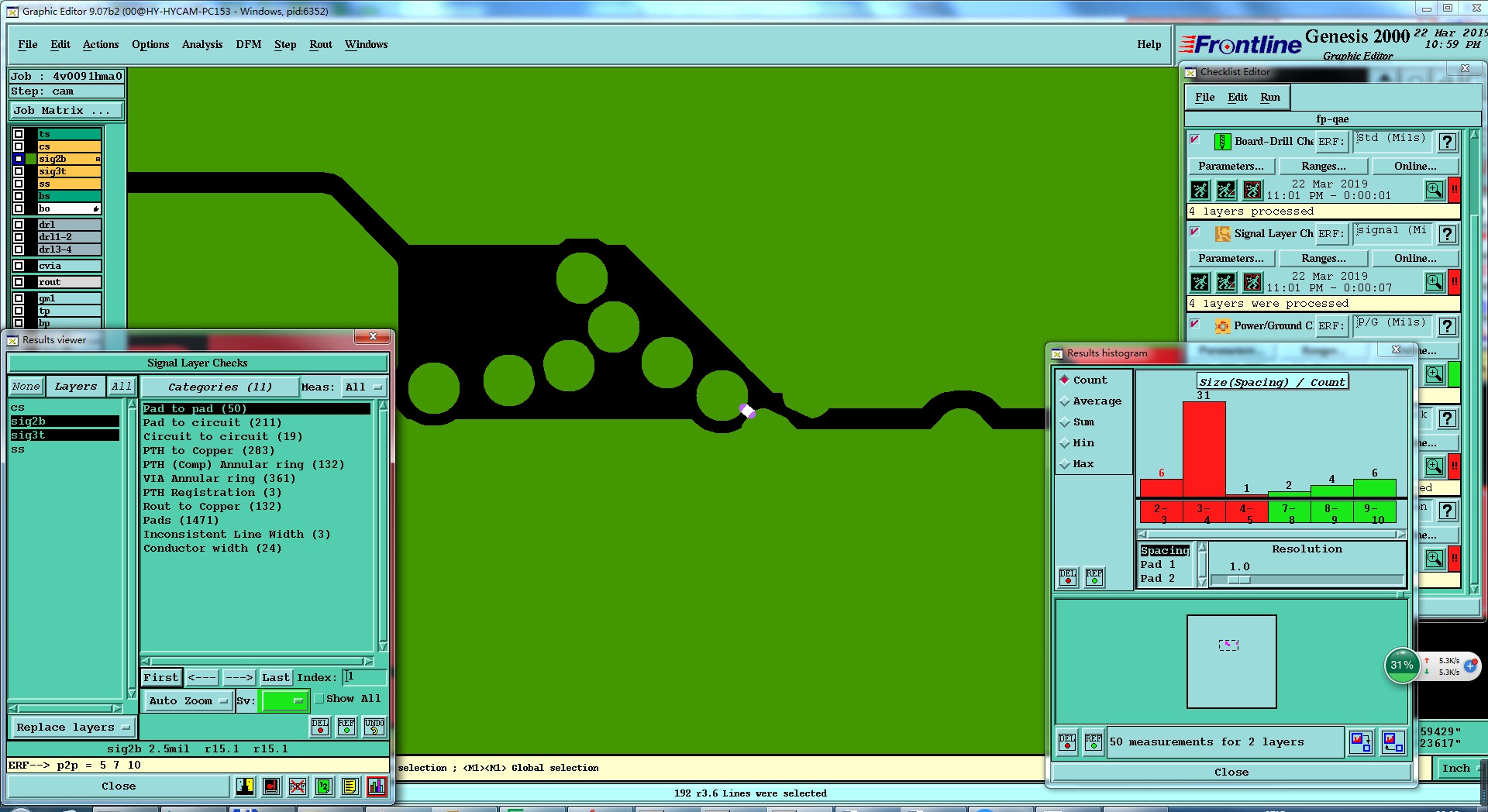Click Close in Results histogram
The height and width of the screenshot is (812, 1488).
point(1231,772)
